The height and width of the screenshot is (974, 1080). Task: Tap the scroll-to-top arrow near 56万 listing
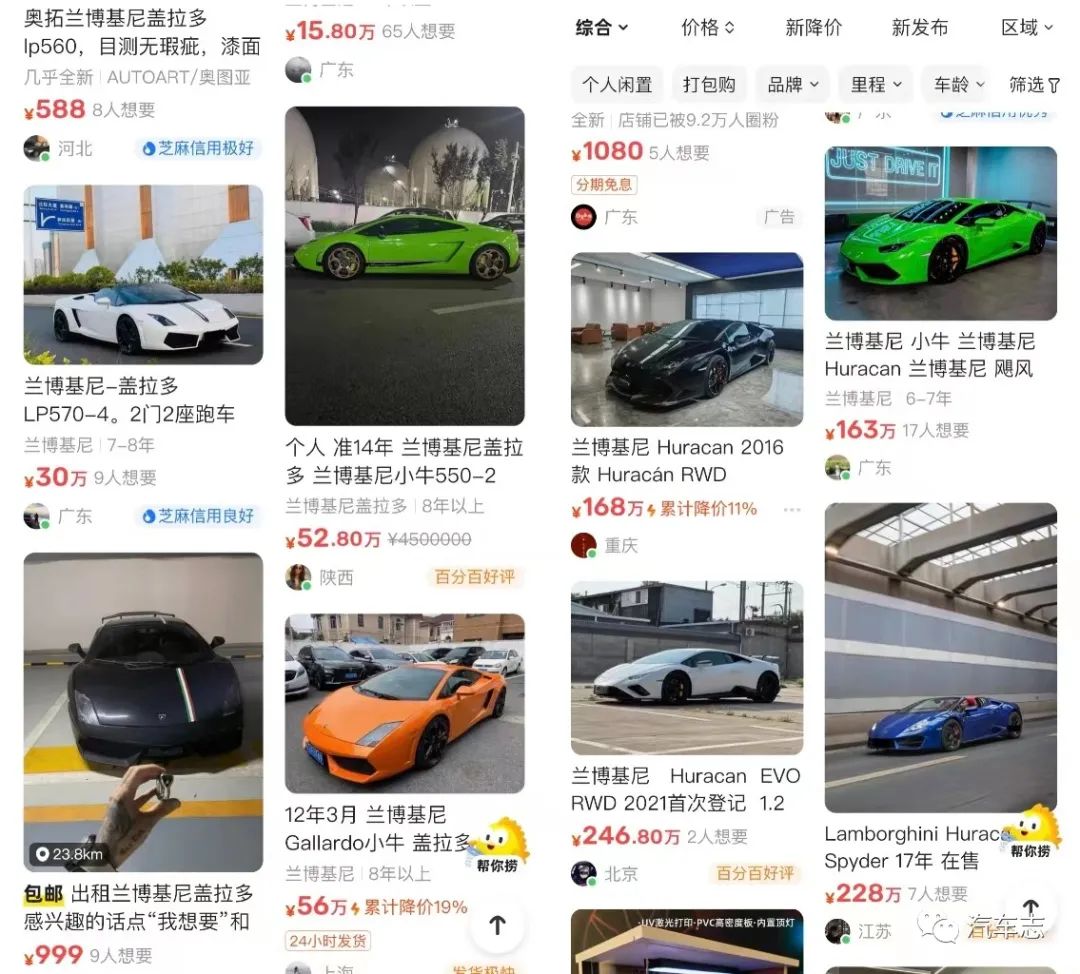pos(497,926)
